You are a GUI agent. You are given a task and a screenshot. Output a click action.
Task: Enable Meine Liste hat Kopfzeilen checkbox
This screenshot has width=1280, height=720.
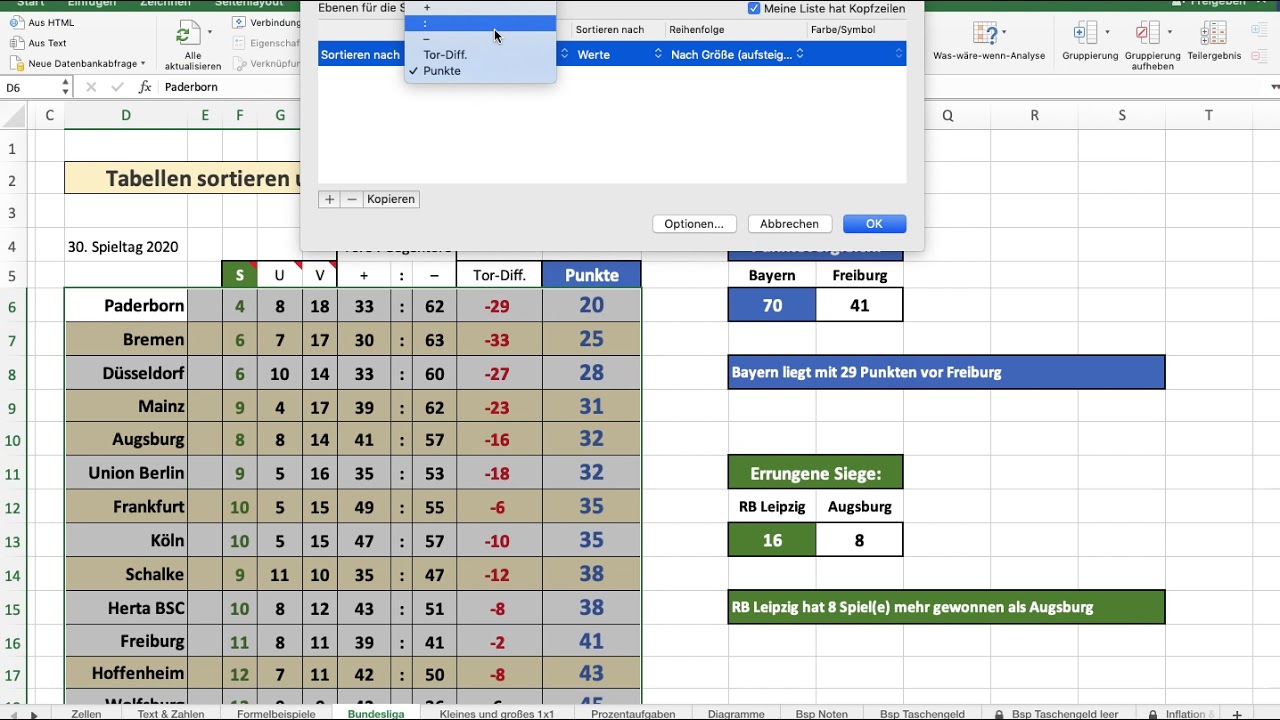754,8
